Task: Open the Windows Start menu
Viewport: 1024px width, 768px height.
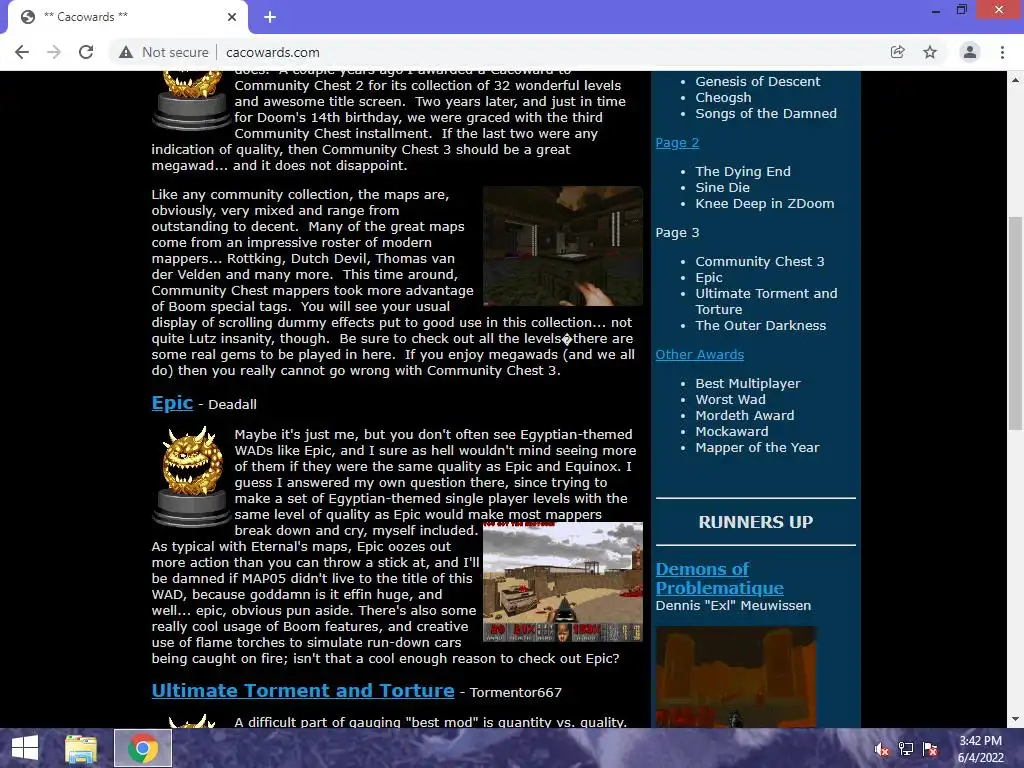Action: 25,748
